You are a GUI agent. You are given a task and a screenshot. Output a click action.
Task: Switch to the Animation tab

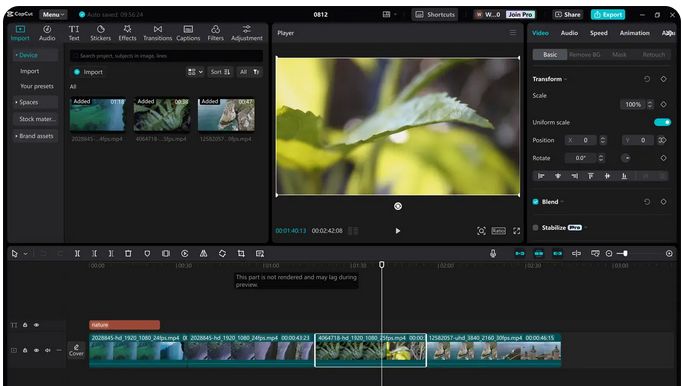634,33
